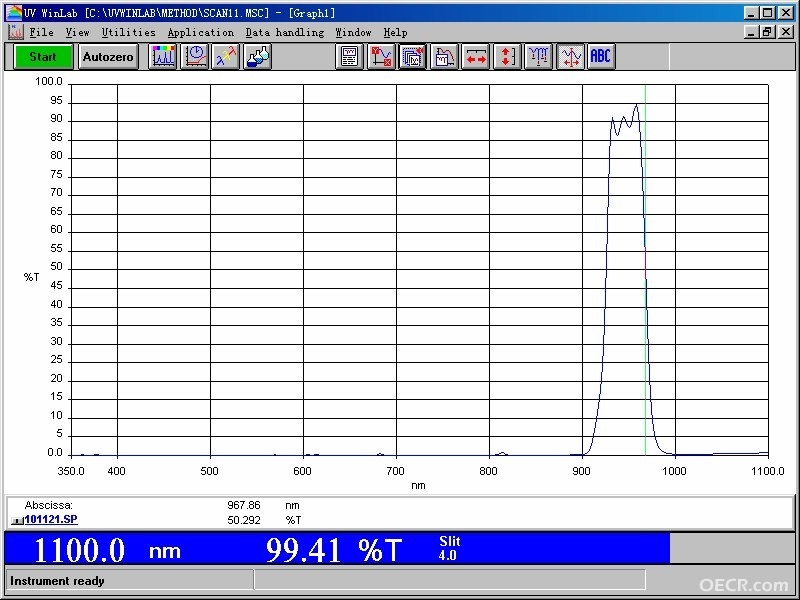Open the Data handling menu

pos(285,33)
